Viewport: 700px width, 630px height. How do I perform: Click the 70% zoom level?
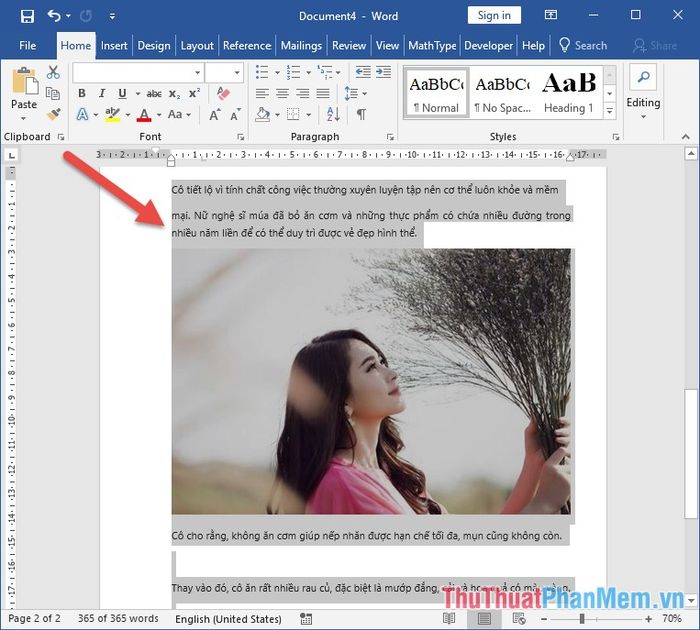pos(672,619)
